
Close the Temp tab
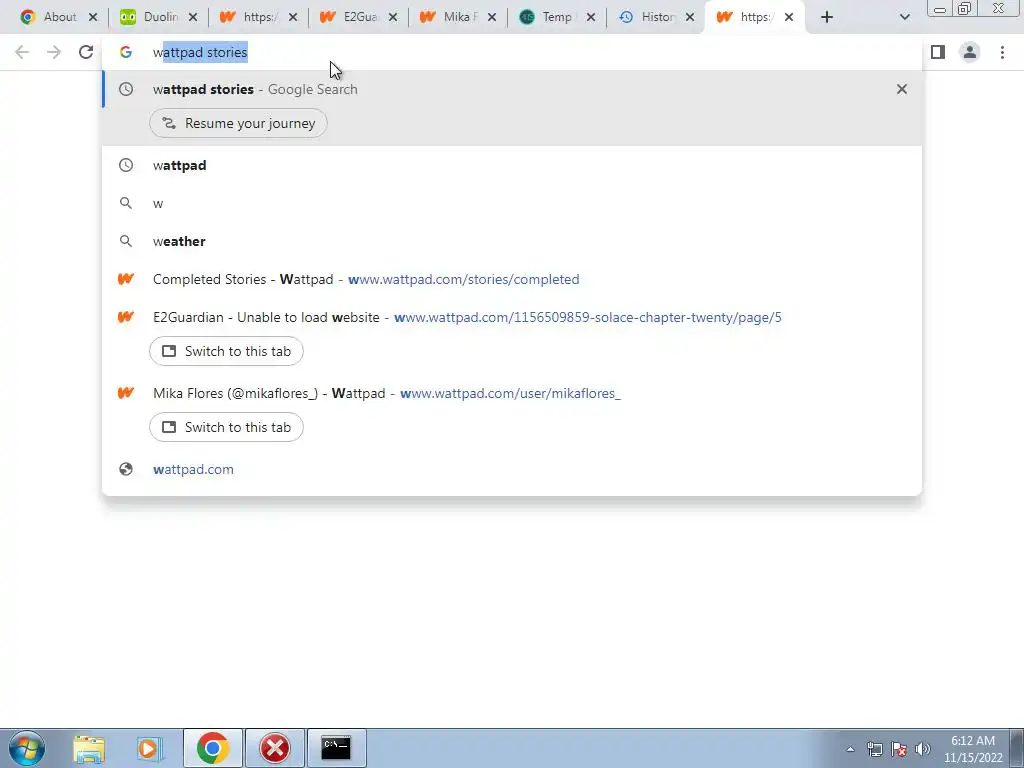[x=590, y=18]
